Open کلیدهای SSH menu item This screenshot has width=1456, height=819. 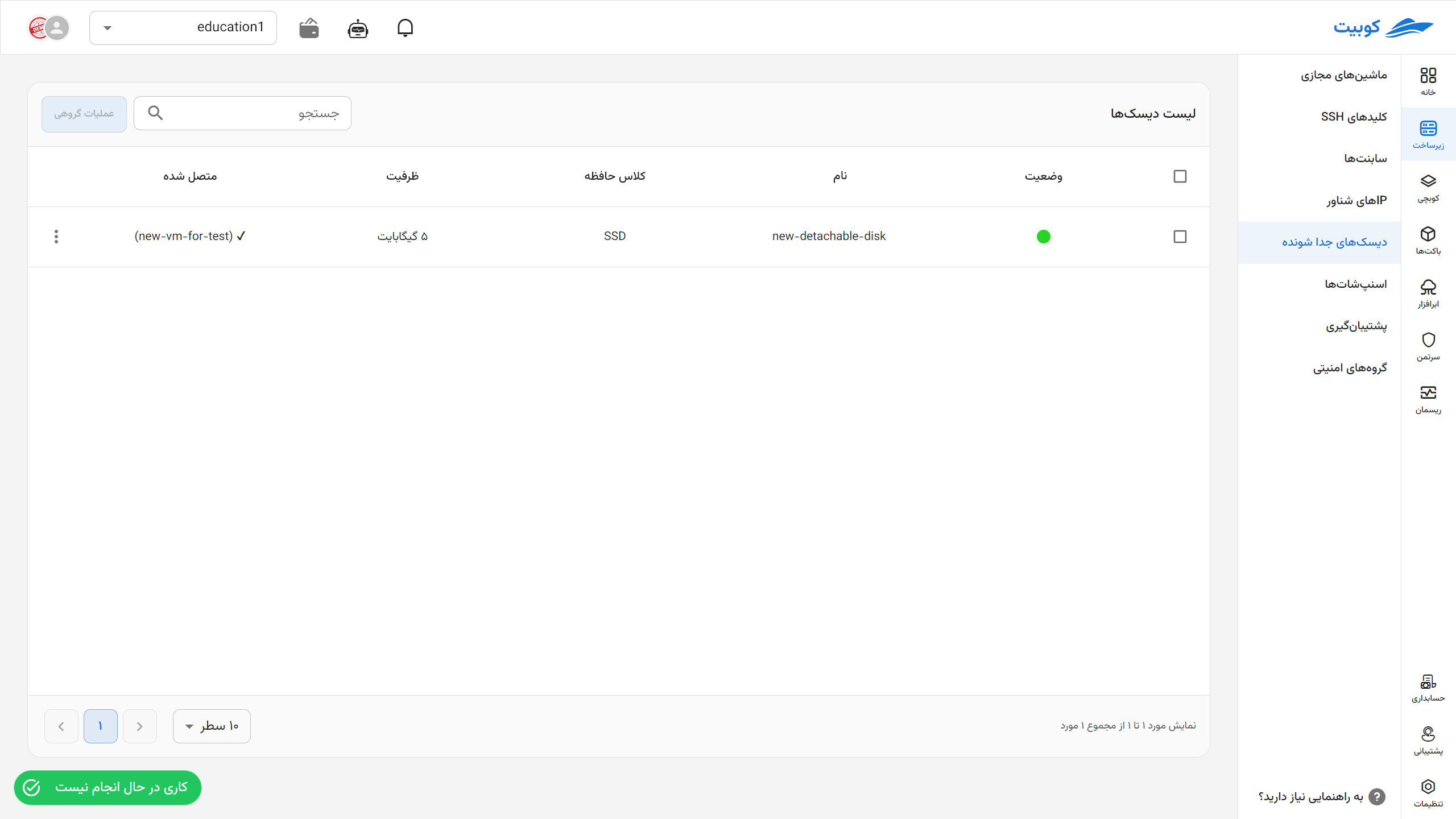pyautogui.click(x=1319, y=117)
